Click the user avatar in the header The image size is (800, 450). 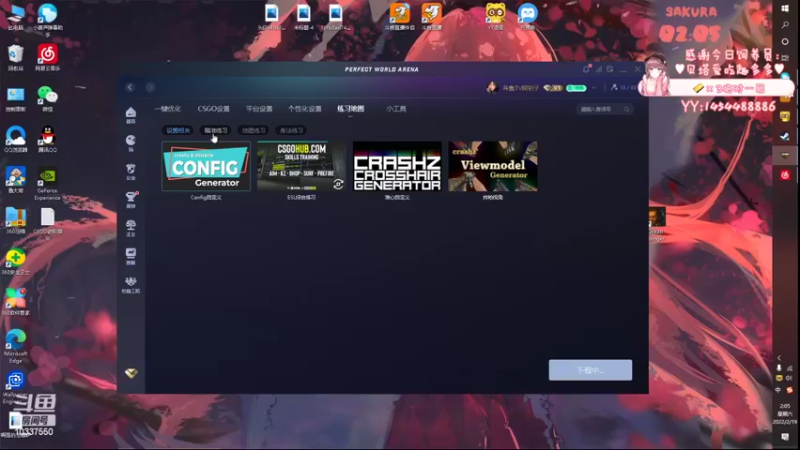[492, 88]
